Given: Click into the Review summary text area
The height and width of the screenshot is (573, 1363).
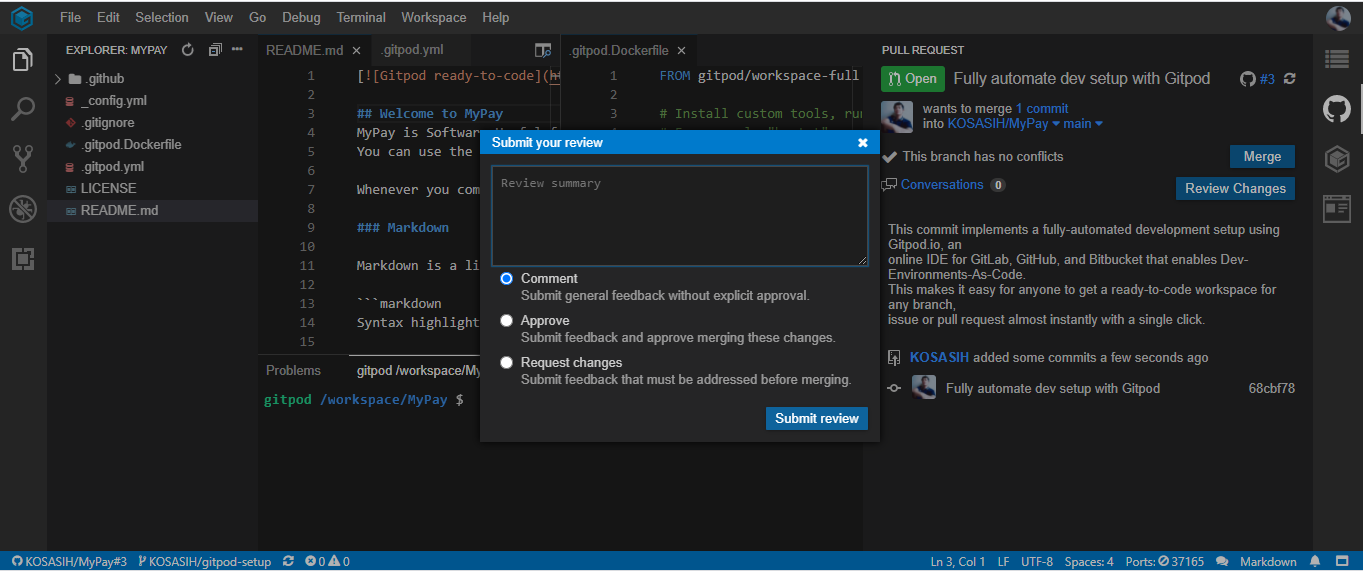Looking at the screenshot, I should 679,216.
